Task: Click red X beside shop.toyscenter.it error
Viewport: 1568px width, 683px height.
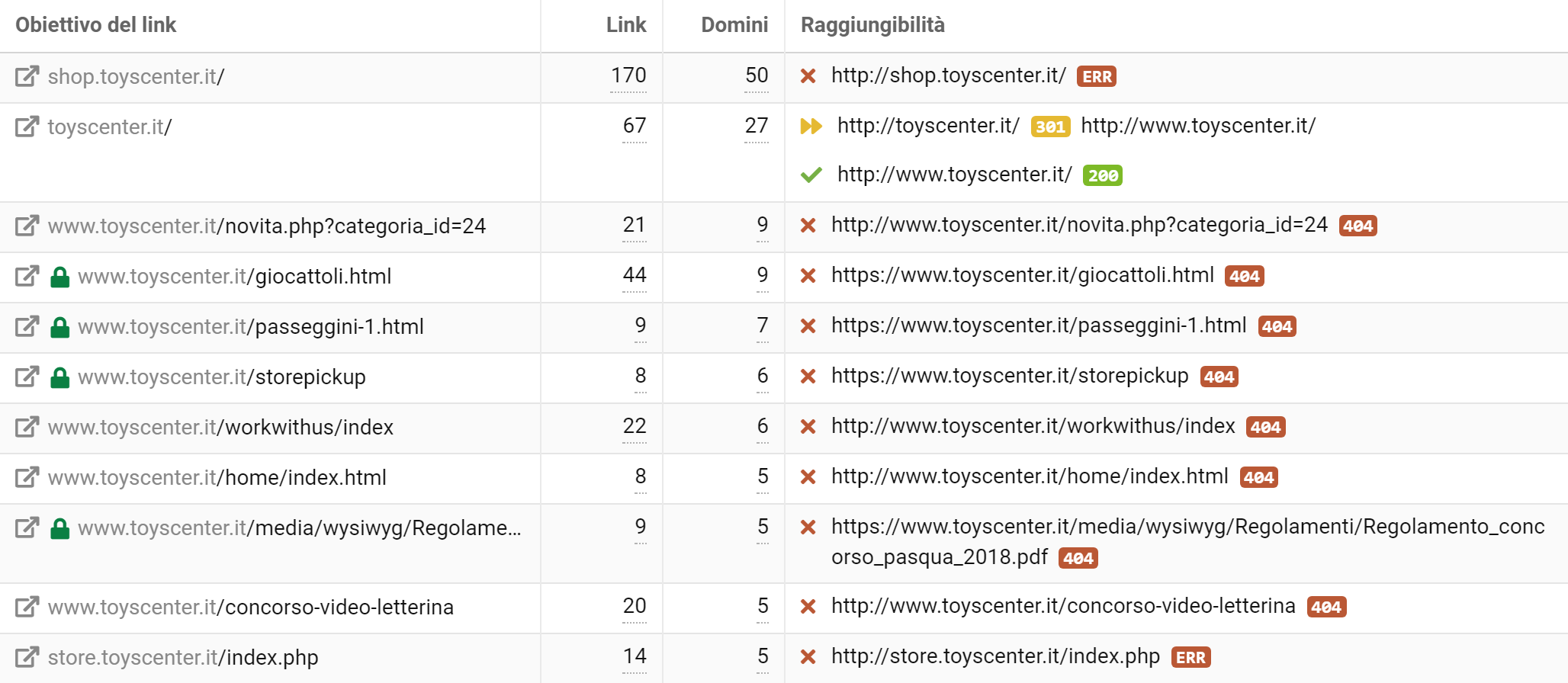Action: pyautogui.click(x=808, y=76)
